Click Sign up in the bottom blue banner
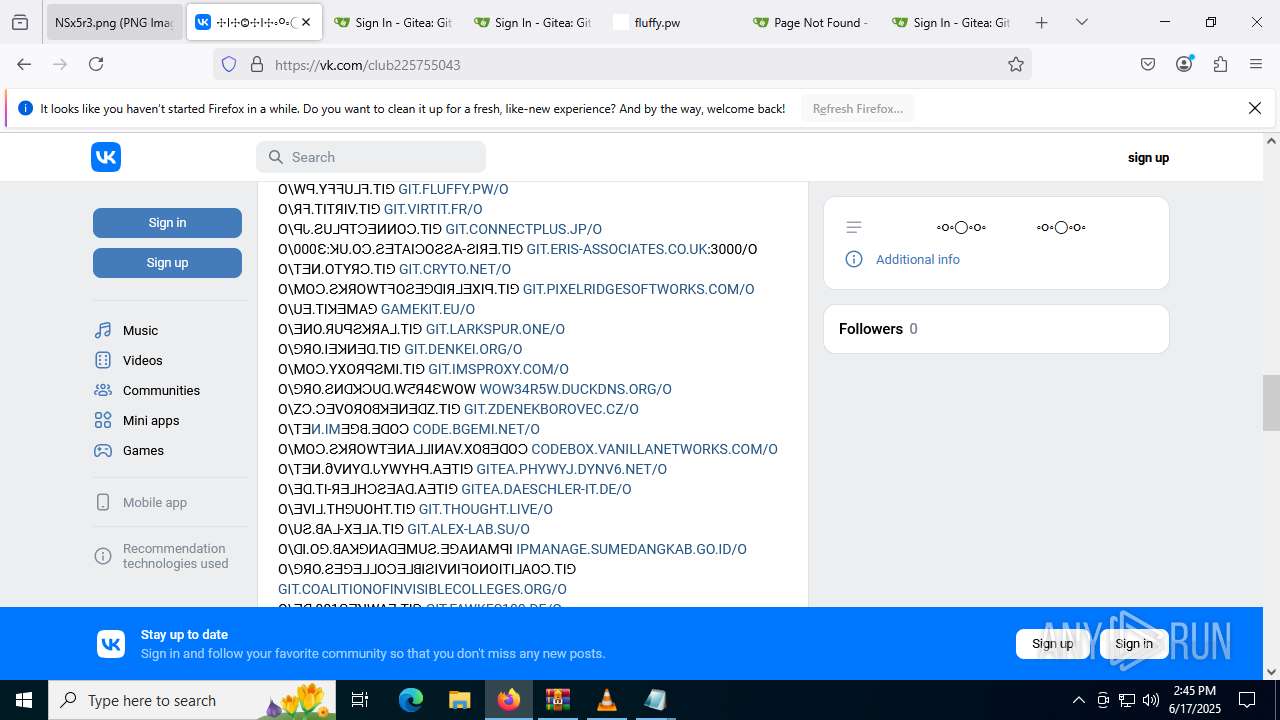1280x720 pixels. tap(1052, 644)
